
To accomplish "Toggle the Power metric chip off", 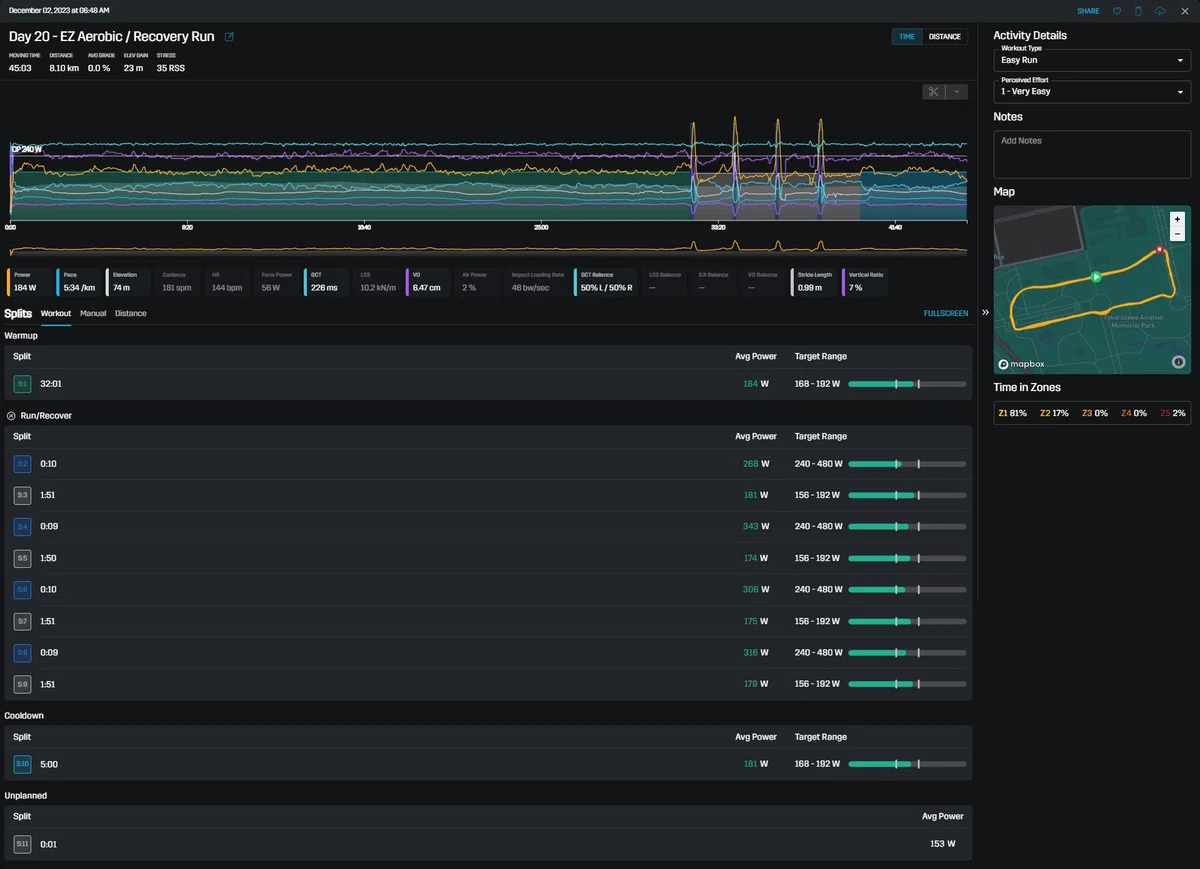I will (29, 281).
